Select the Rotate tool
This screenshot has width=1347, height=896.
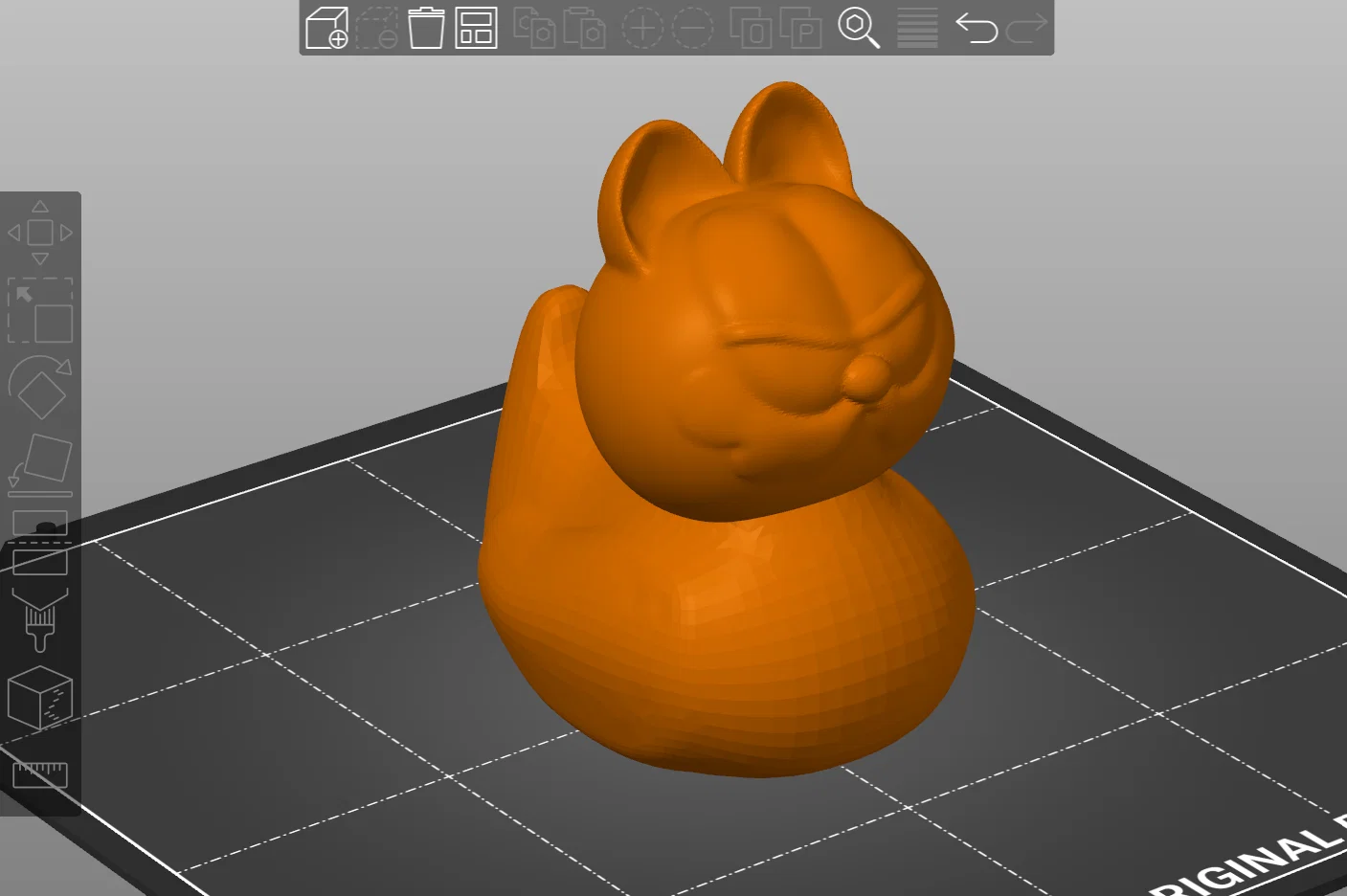point(40,388)
